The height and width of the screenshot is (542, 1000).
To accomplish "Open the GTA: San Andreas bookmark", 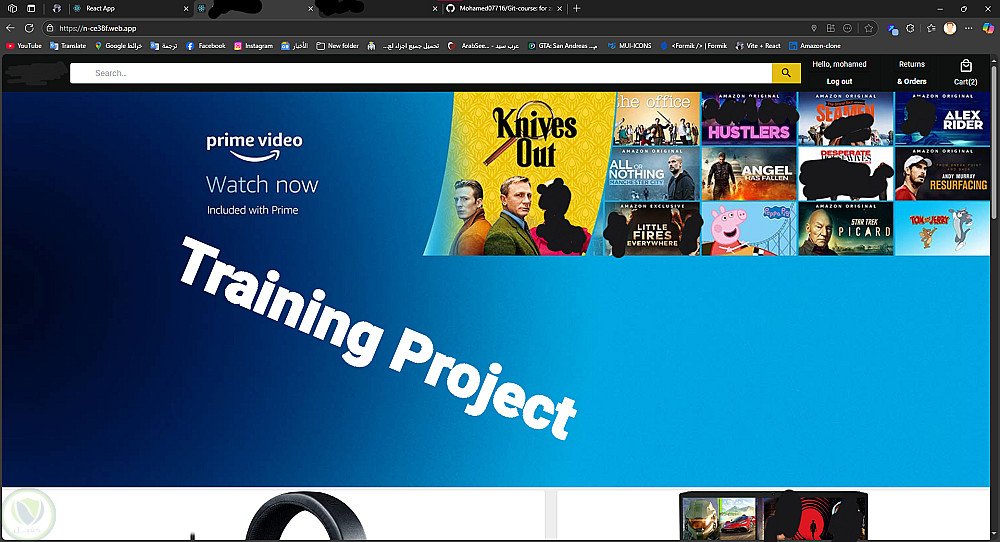I will 562,46.
